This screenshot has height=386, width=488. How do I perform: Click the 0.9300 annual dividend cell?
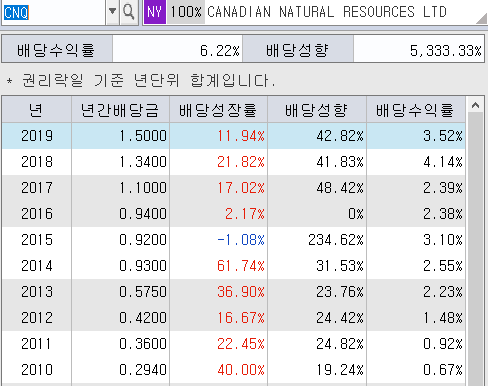pyautogui.click(x=120, y=266)
